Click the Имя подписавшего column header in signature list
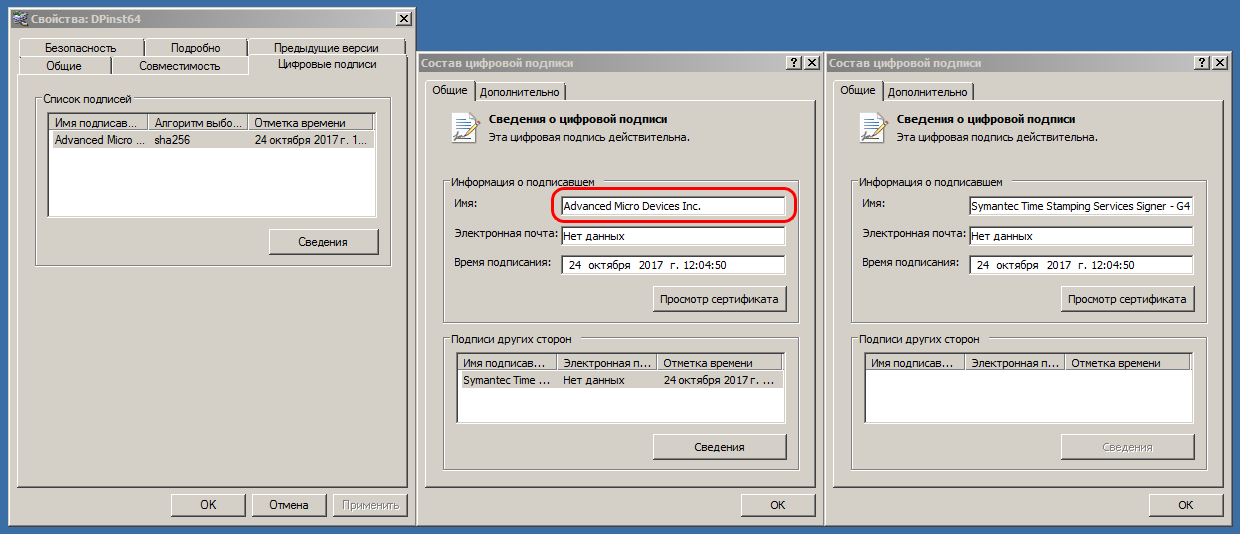Viewport: 1240px width, 534px height. (98, 123)
